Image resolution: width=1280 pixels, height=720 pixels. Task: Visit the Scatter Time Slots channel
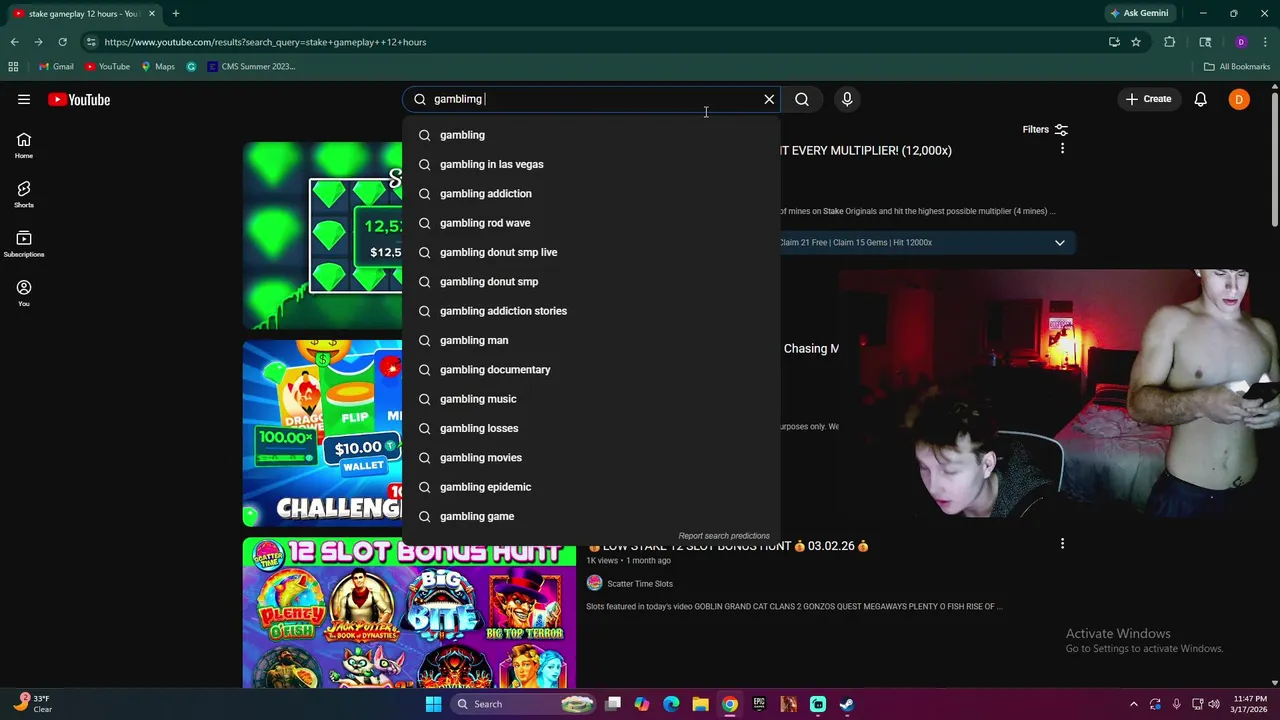640,584
